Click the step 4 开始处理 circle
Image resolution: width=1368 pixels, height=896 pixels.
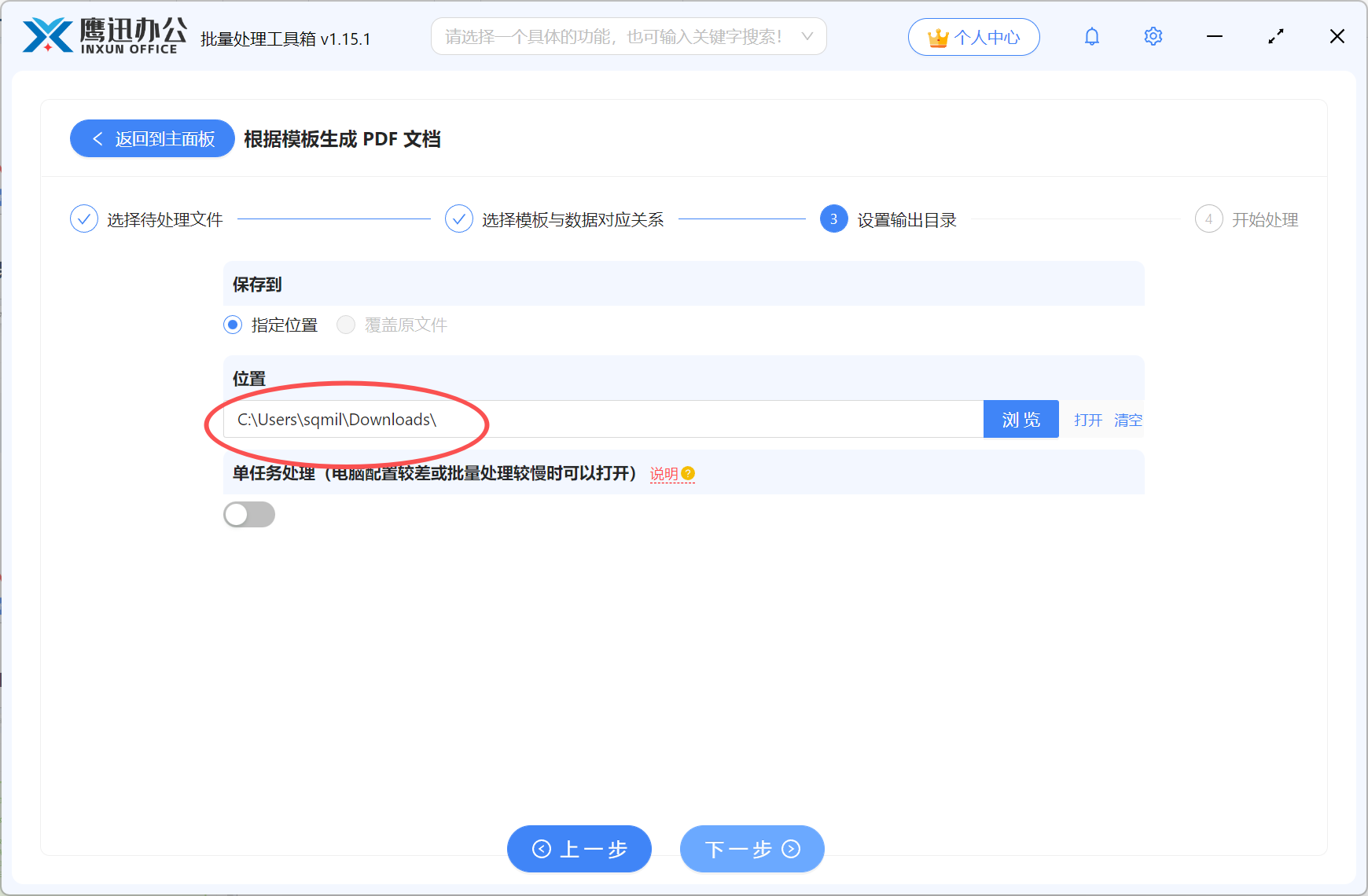[1209, 219]
